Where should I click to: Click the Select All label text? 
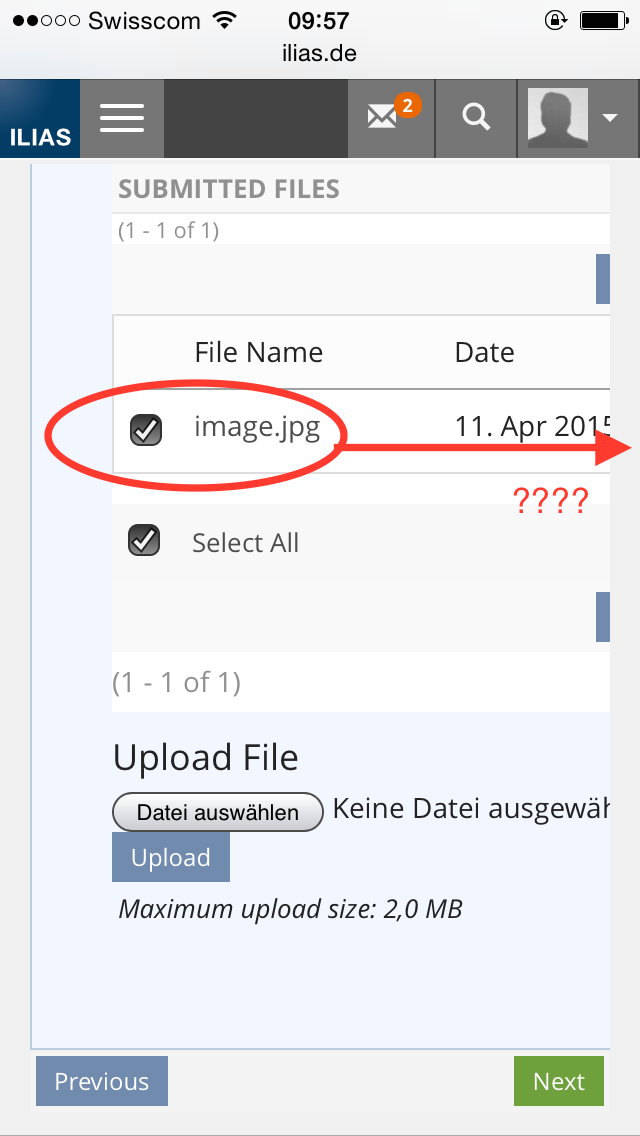(x=245, y=543)
